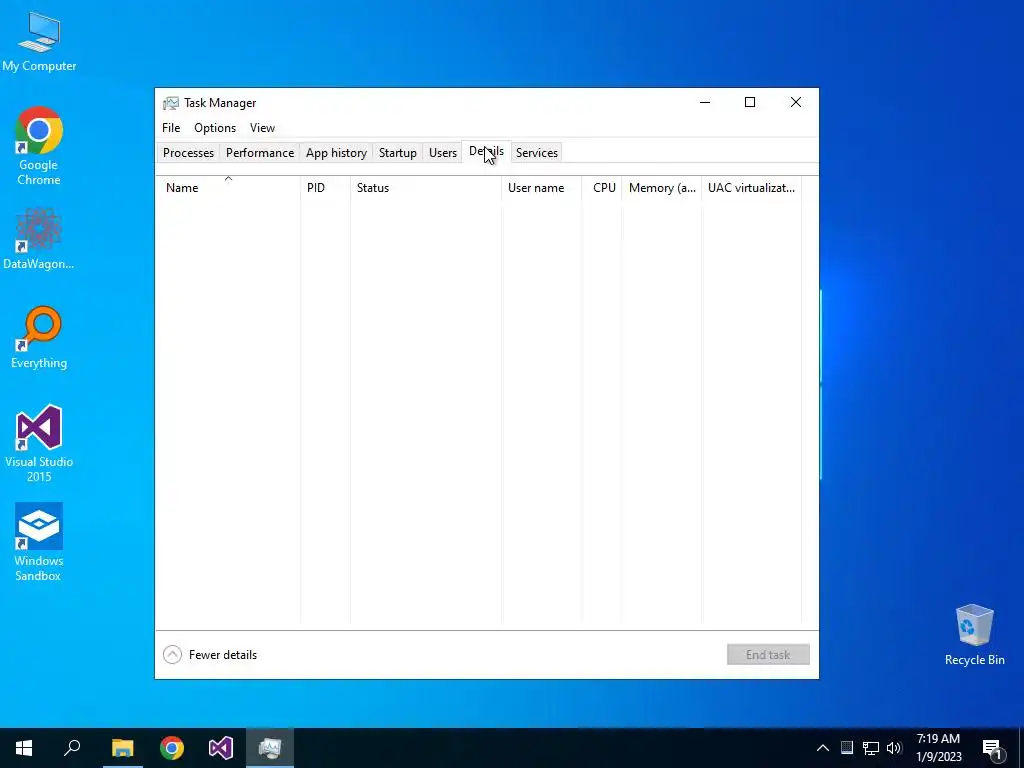Open the View menu in Task Manager

pos(263,128)
